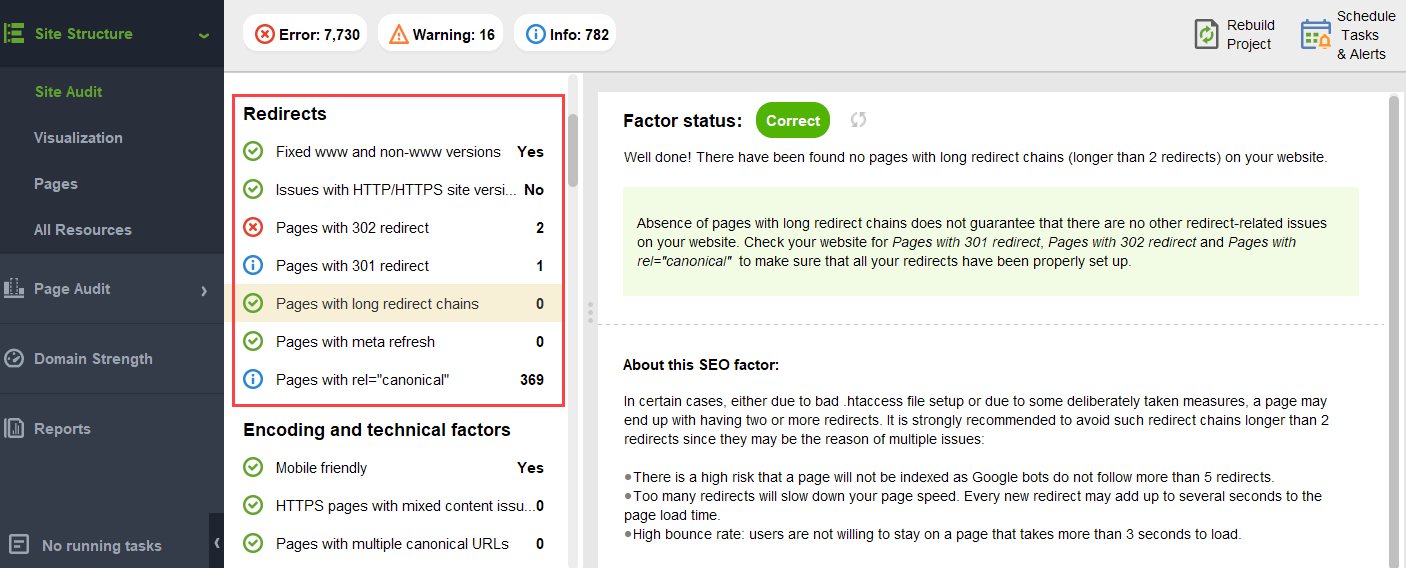The width and height of the screenshot is (1406, 568).
Task: Click the refresh icon beside Correct status
Action: [x=858, y=120]
